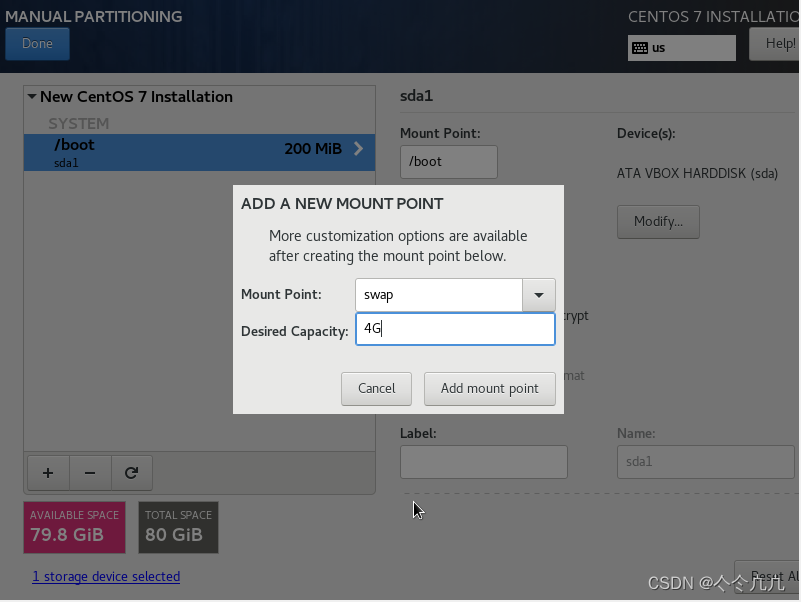This screenshot has height=602, width=801.
Task: Click the Help! button
Action: tap(774, 44)
